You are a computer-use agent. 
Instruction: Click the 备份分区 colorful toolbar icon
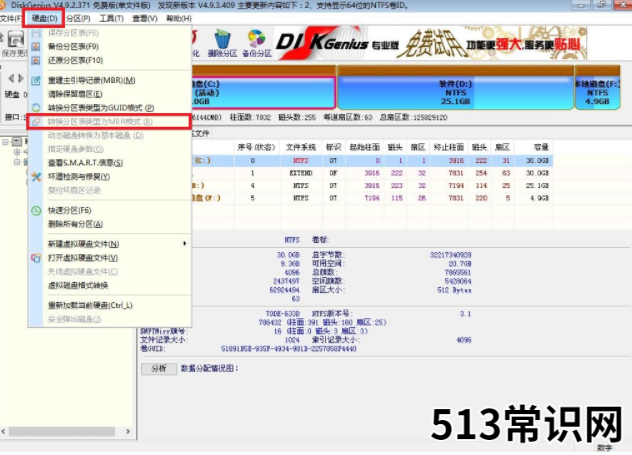[257, 43]
